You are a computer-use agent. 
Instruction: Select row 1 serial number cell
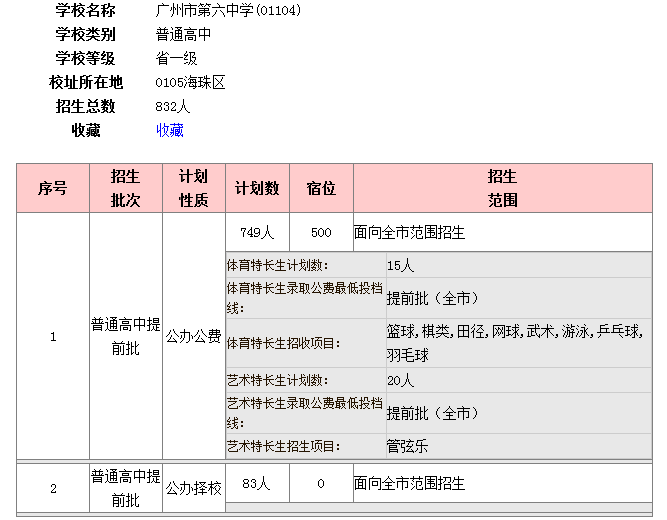53,337
